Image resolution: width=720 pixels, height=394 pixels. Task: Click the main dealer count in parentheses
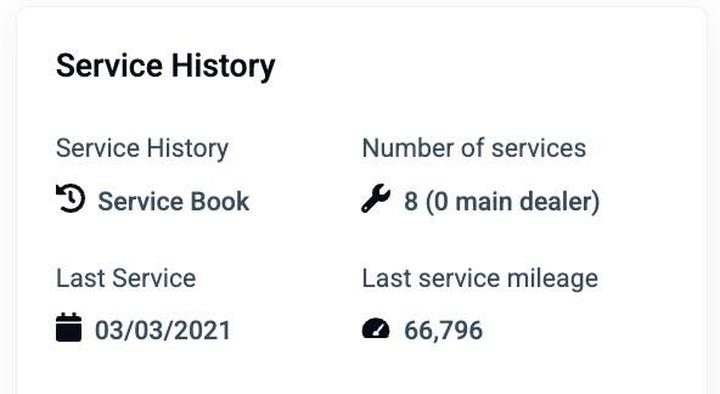click(512, 202)
